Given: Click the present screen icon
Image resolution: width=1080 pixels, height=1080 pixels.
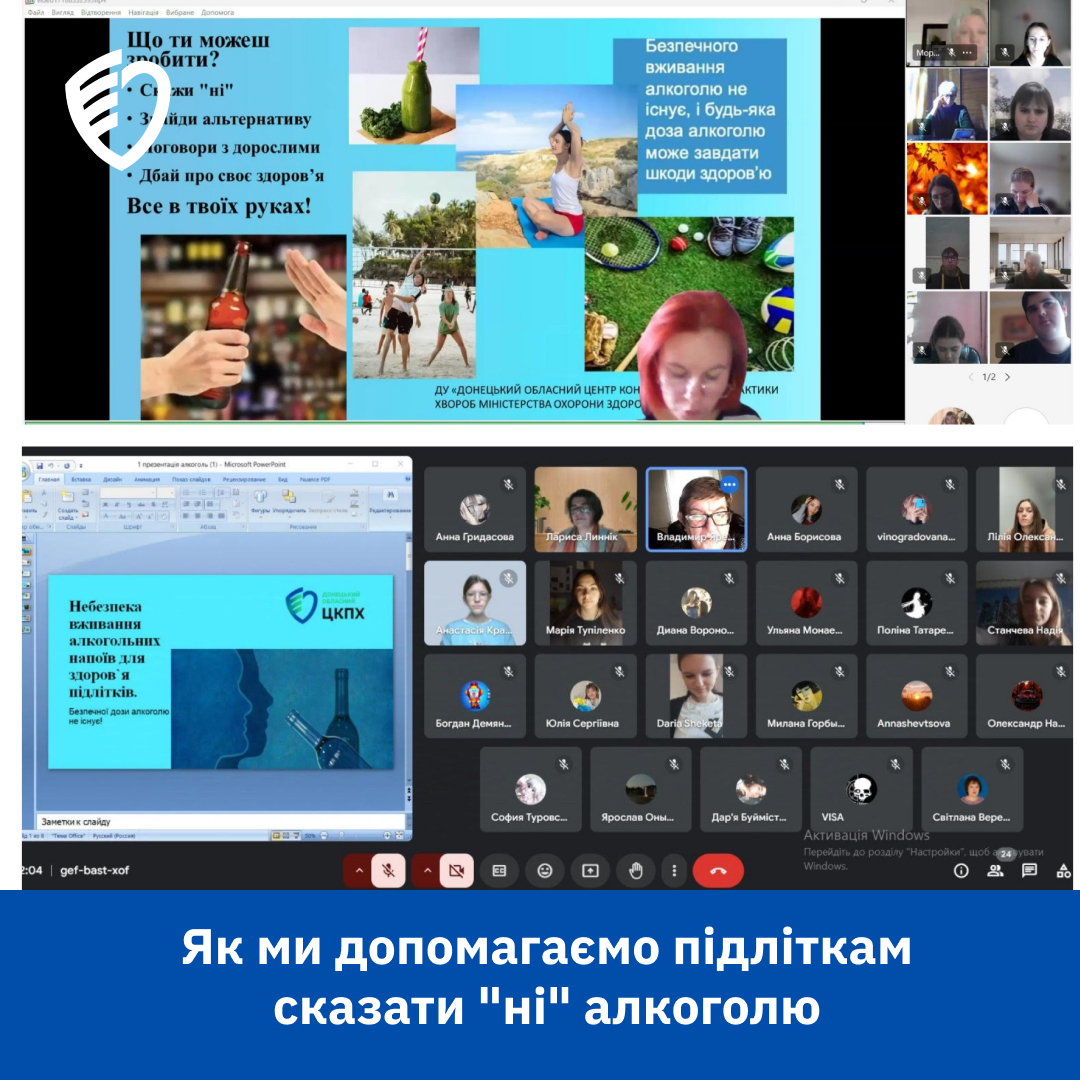Looking at the screenshot, I should pos(590,871).
